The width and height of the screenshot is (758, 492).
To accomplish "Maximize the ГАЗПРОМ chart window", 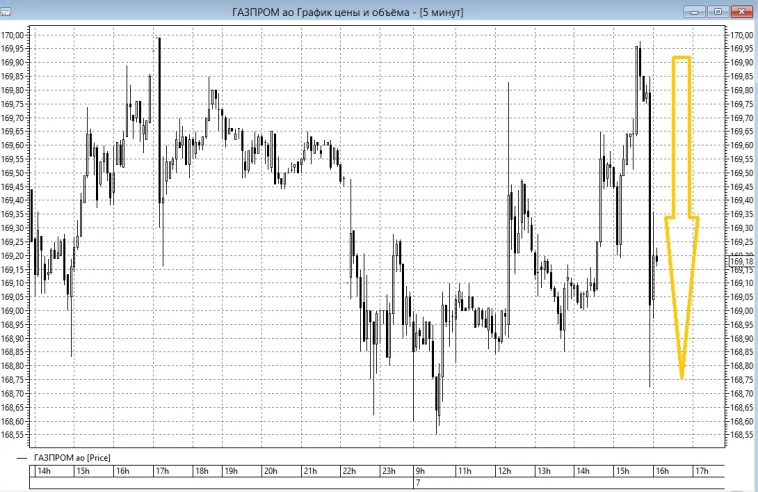I will (x=718, y=12).
